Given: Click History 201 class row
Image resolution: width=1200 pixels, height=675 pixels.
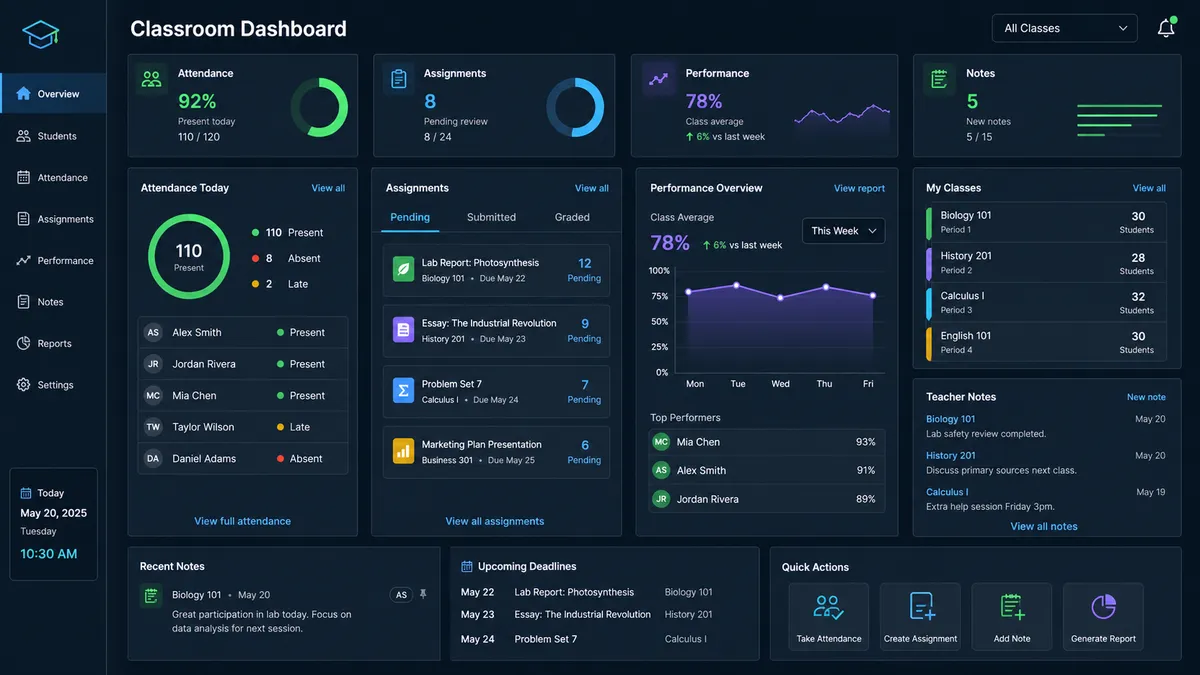Looking at the screenshot, I should point(1047,263).
